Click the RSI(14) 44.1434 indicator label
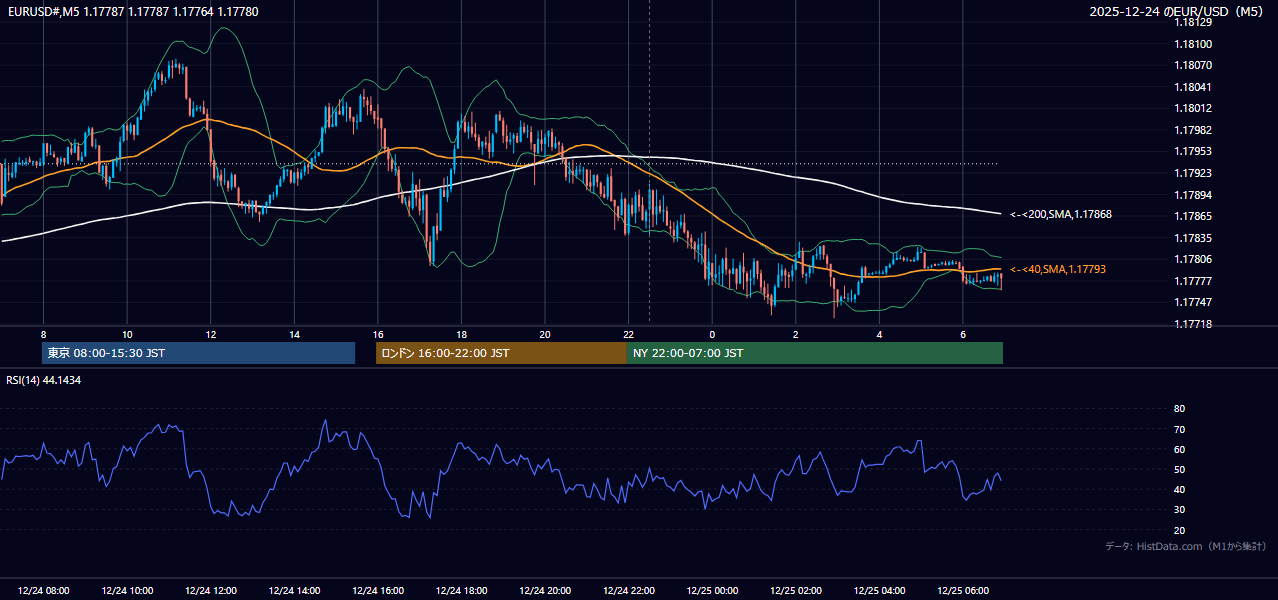The height and width of the screenshot is (600, 1278). pos(44,381)
